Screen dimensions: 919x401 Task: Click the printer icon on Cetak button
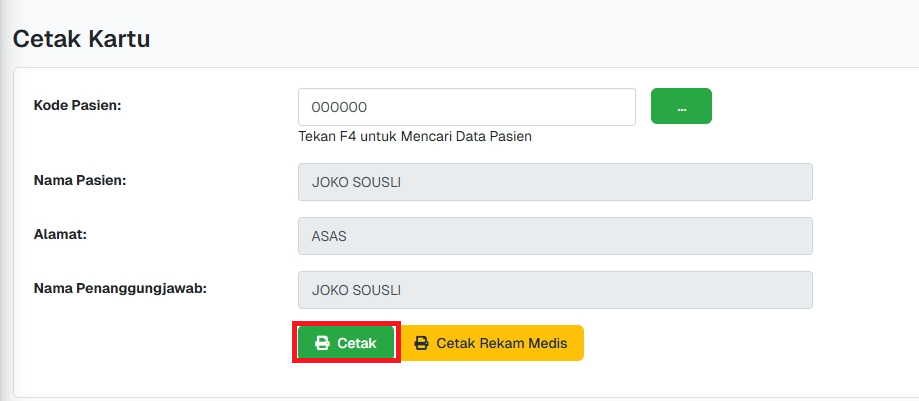322,343
